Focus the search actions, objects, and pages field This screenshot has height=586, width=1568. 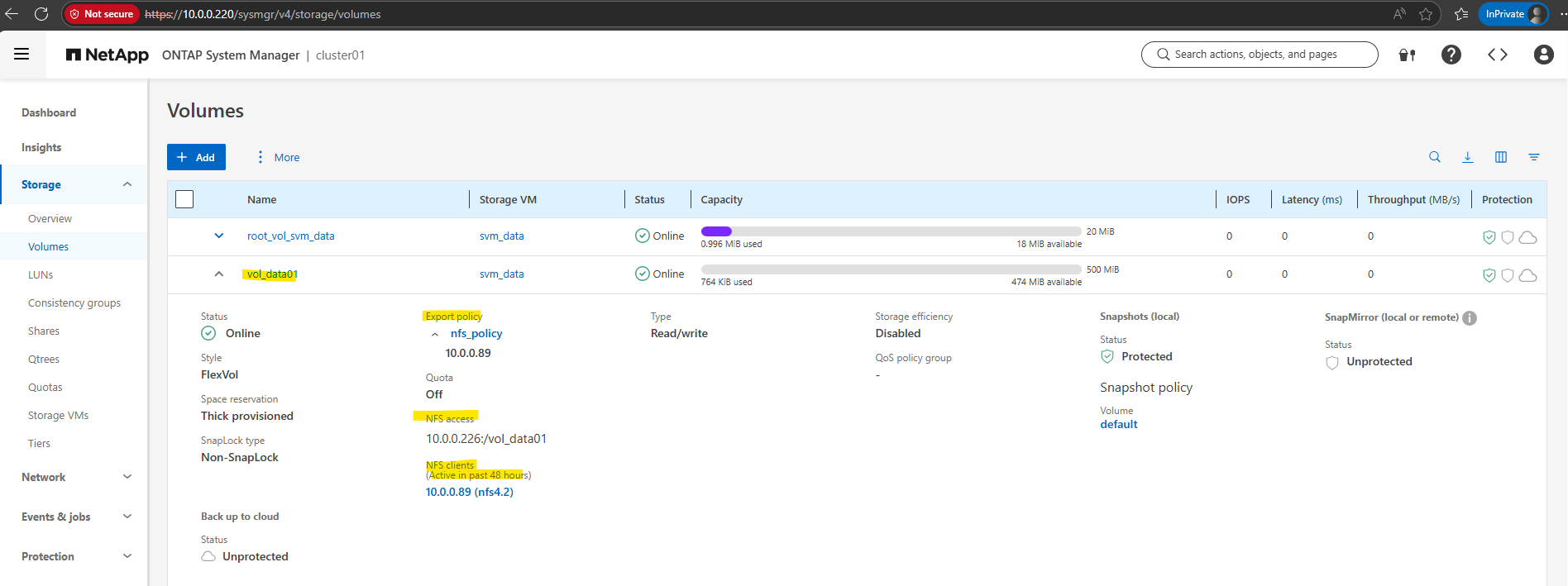(x=1260, y=55)
